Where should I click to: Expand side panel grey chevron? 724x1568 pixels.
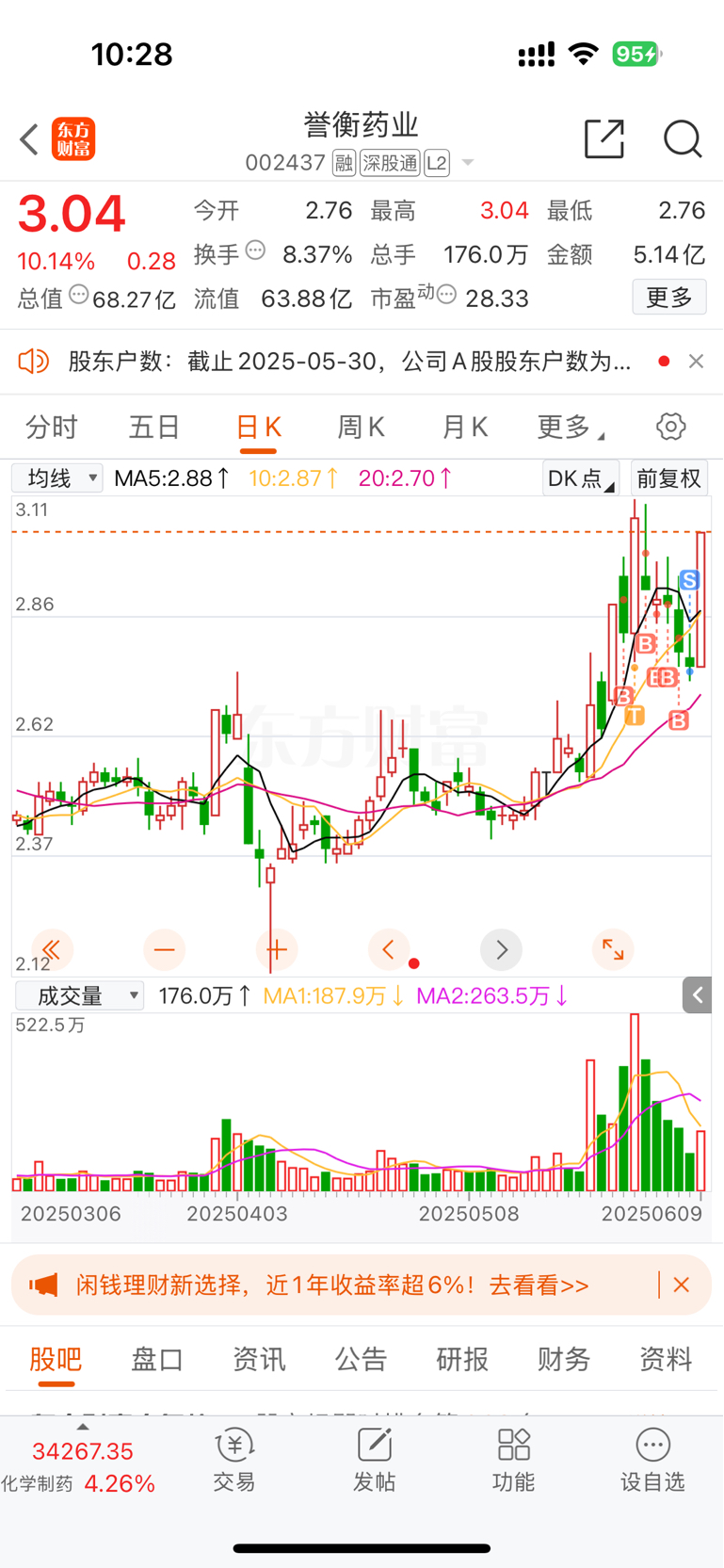[x=698, y=994]
